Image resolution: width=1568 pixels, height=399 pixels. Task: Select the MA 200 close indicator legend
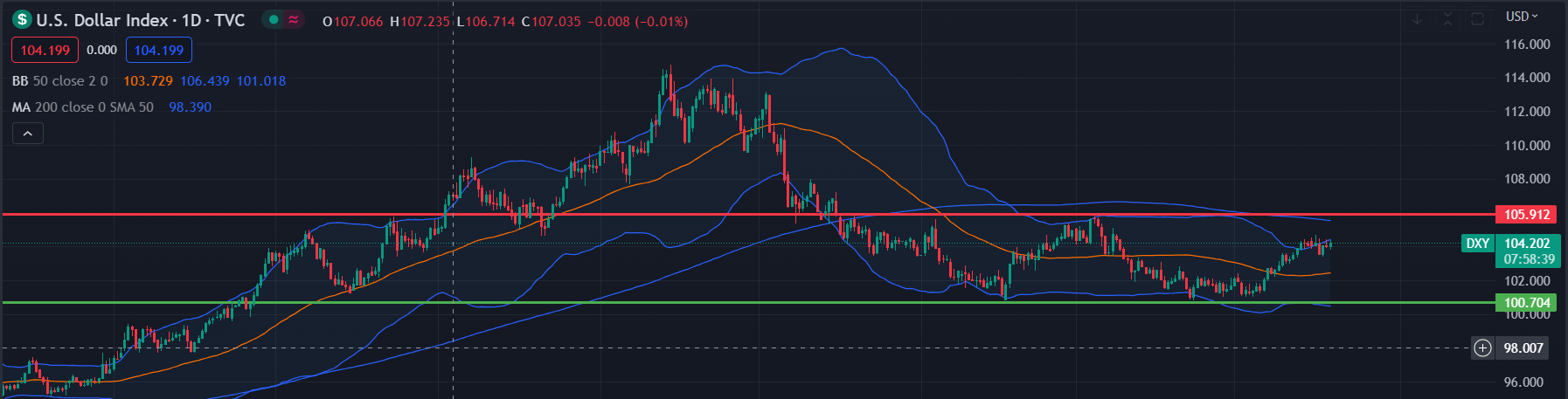[x=82, y=107]
